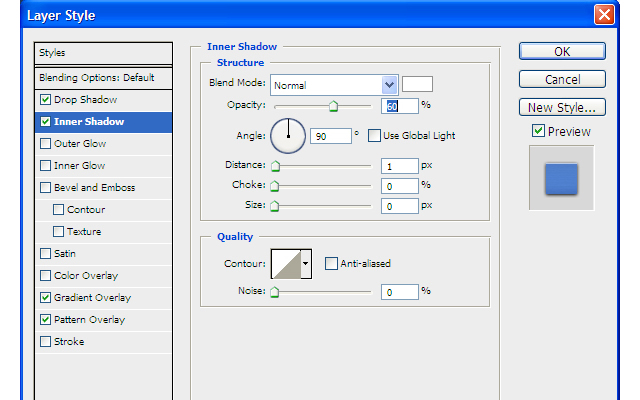This screenshot has height=400, width=640.
Task: Expand the Contour picker arrow
Action: pos(305,264)
